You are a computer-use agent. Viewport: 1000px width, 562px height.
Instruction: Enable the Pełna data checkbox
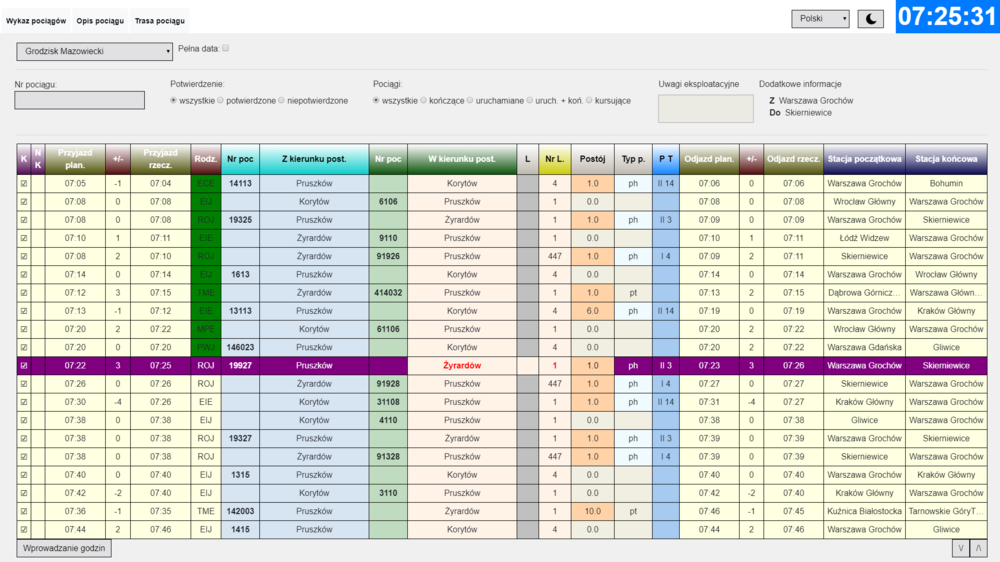(226, 48)
